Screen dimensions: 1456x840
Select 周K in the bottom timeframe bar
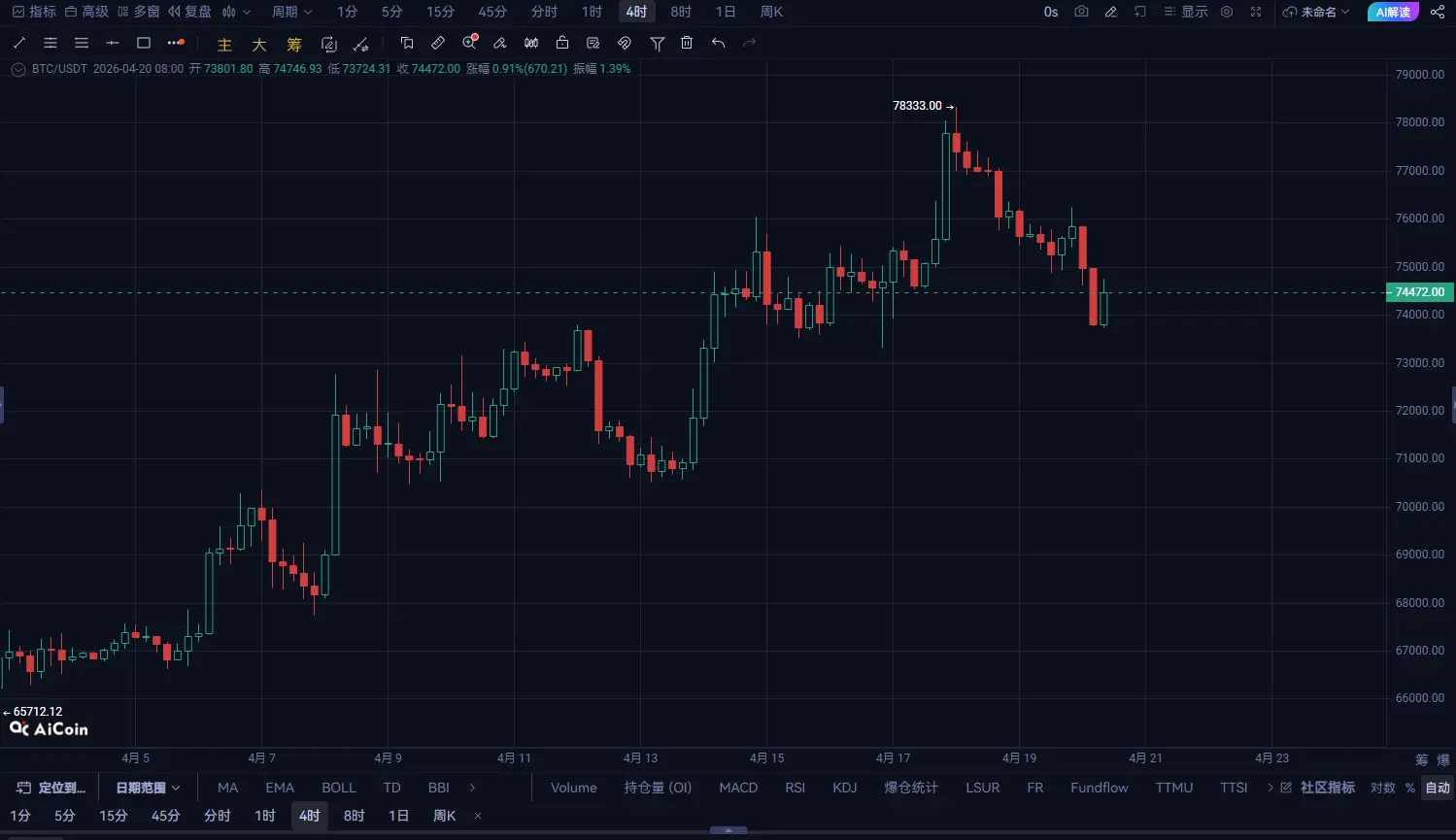click(444, 816)
